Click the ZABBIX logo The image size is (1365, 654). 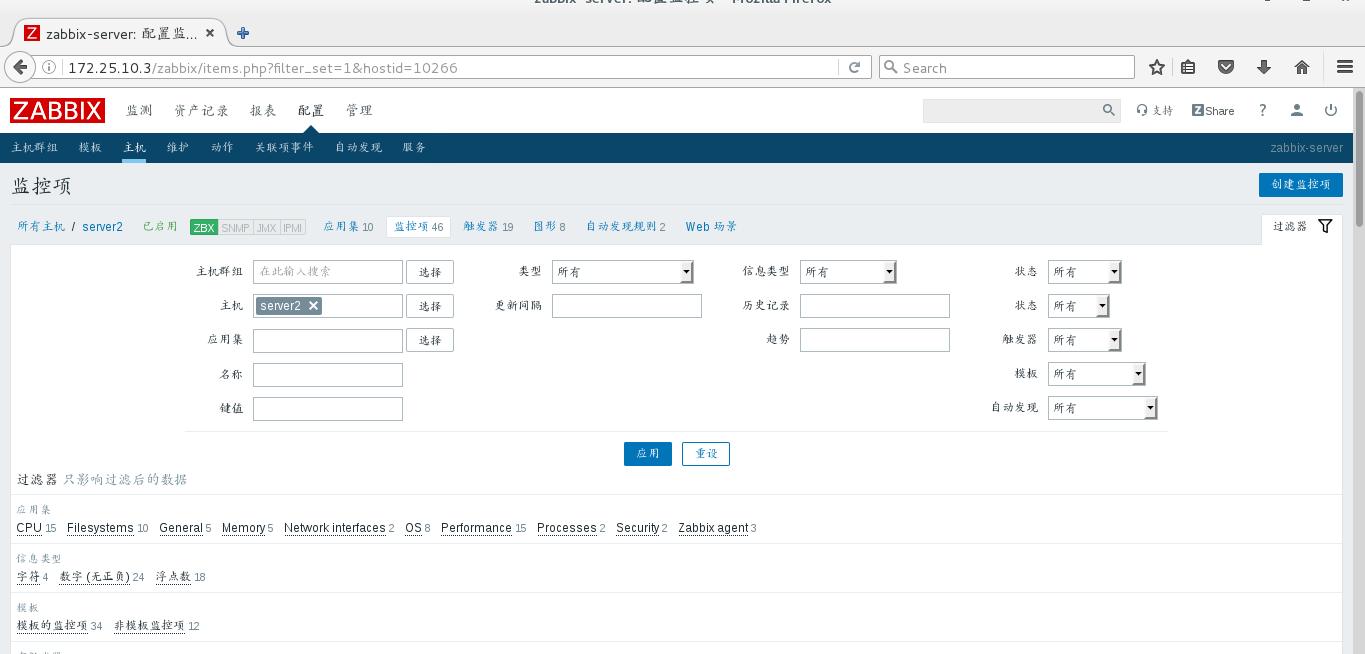tap(58, 110)
